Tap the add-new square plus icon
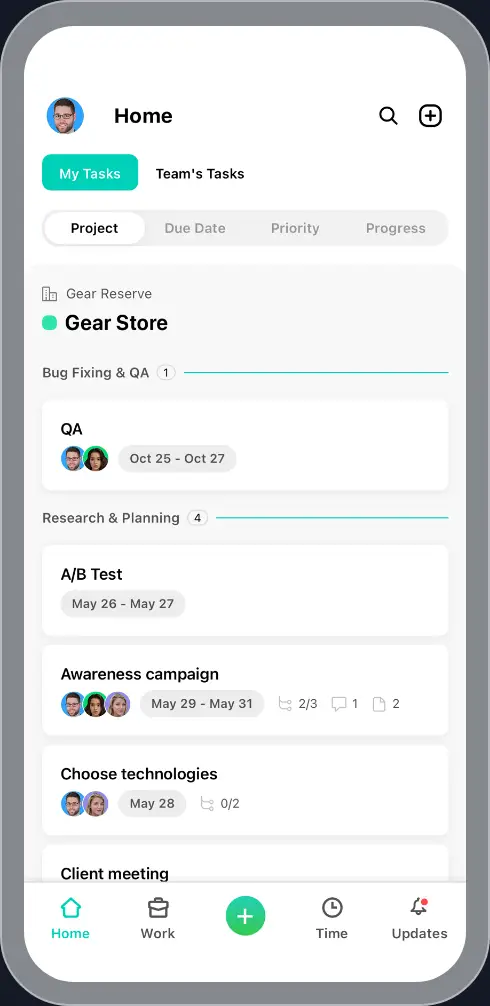490x1006 pixels. (x=430, y=116)
